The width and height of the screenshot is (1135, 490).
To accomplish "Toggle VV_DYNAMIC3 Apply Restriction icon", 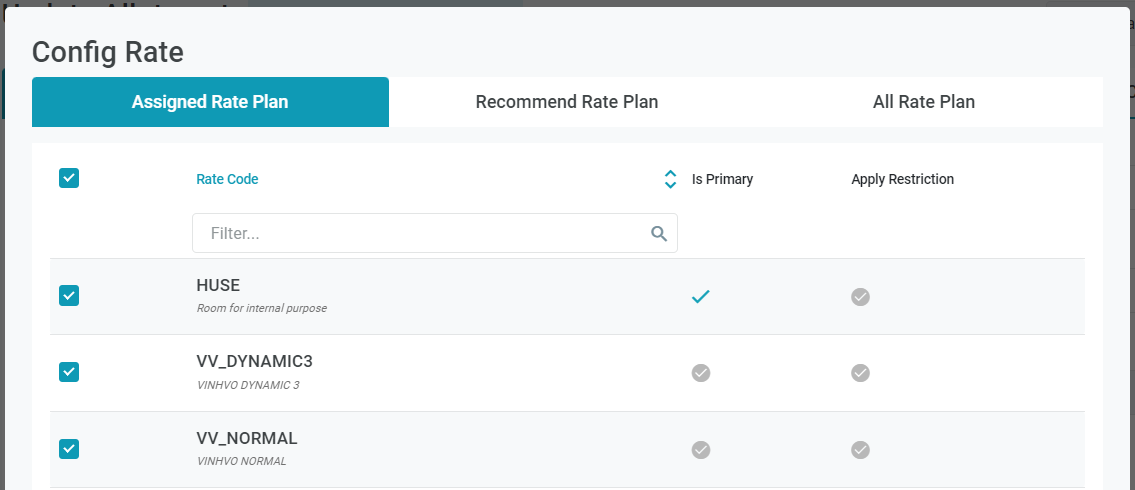I will coord(860,373).
